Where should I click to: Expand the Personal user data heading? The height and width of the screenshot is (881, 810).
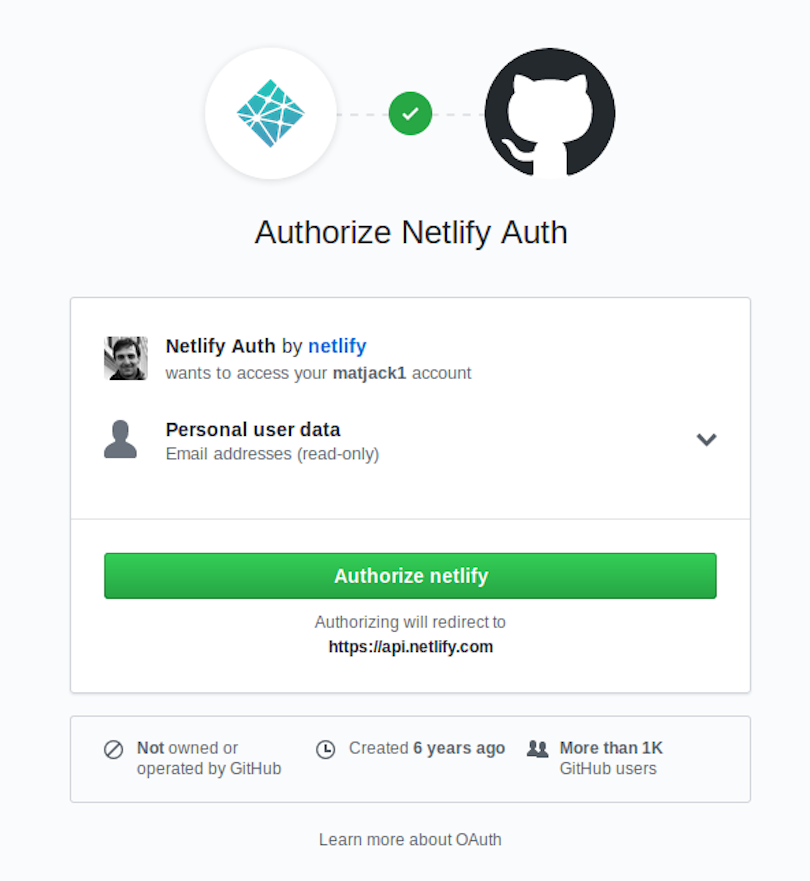pyautogui.click(x=253, y=430)
